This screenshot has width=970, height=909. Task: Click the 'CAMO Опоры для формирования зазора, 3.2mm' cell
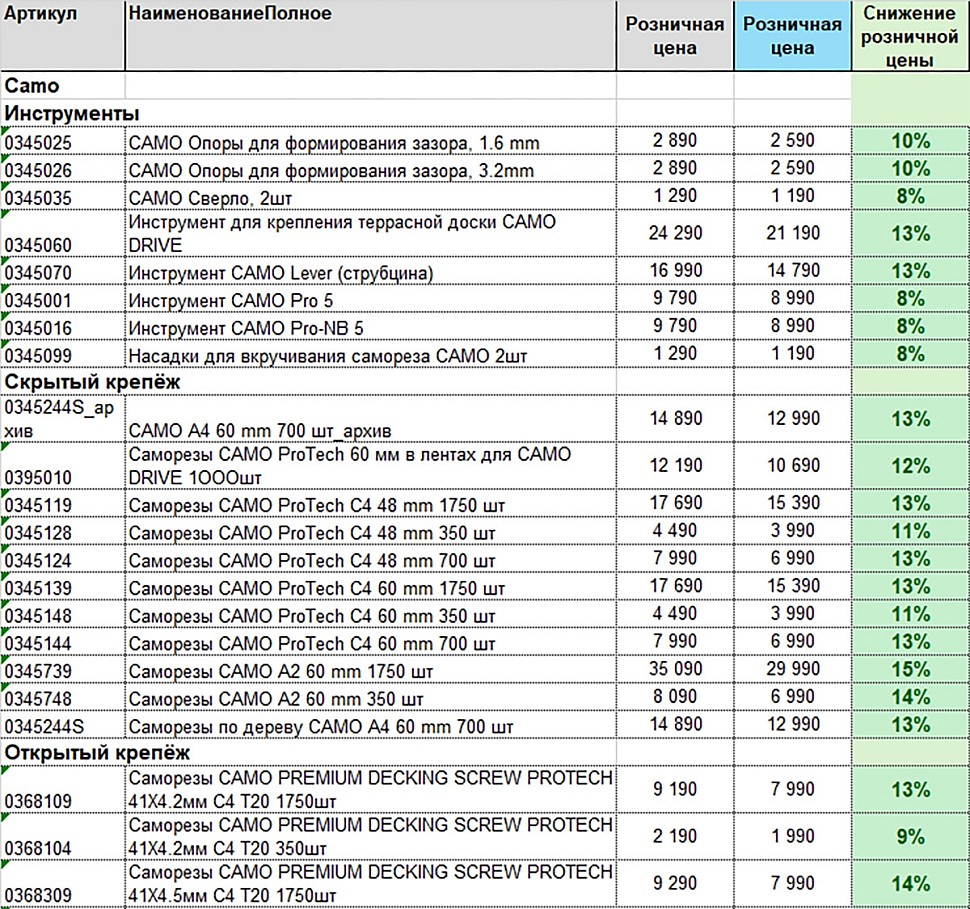(x=371, y=169)
